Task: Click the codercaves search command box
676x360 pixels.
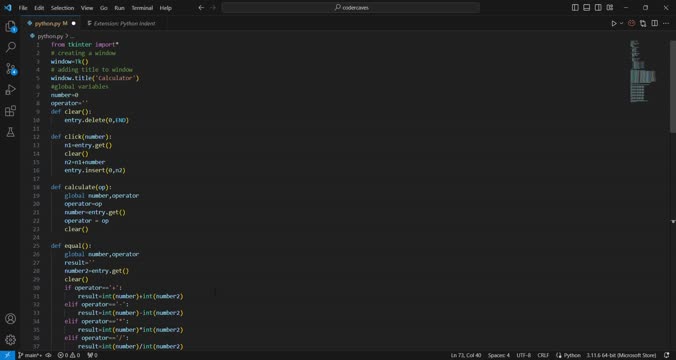Action: point(351,8)
